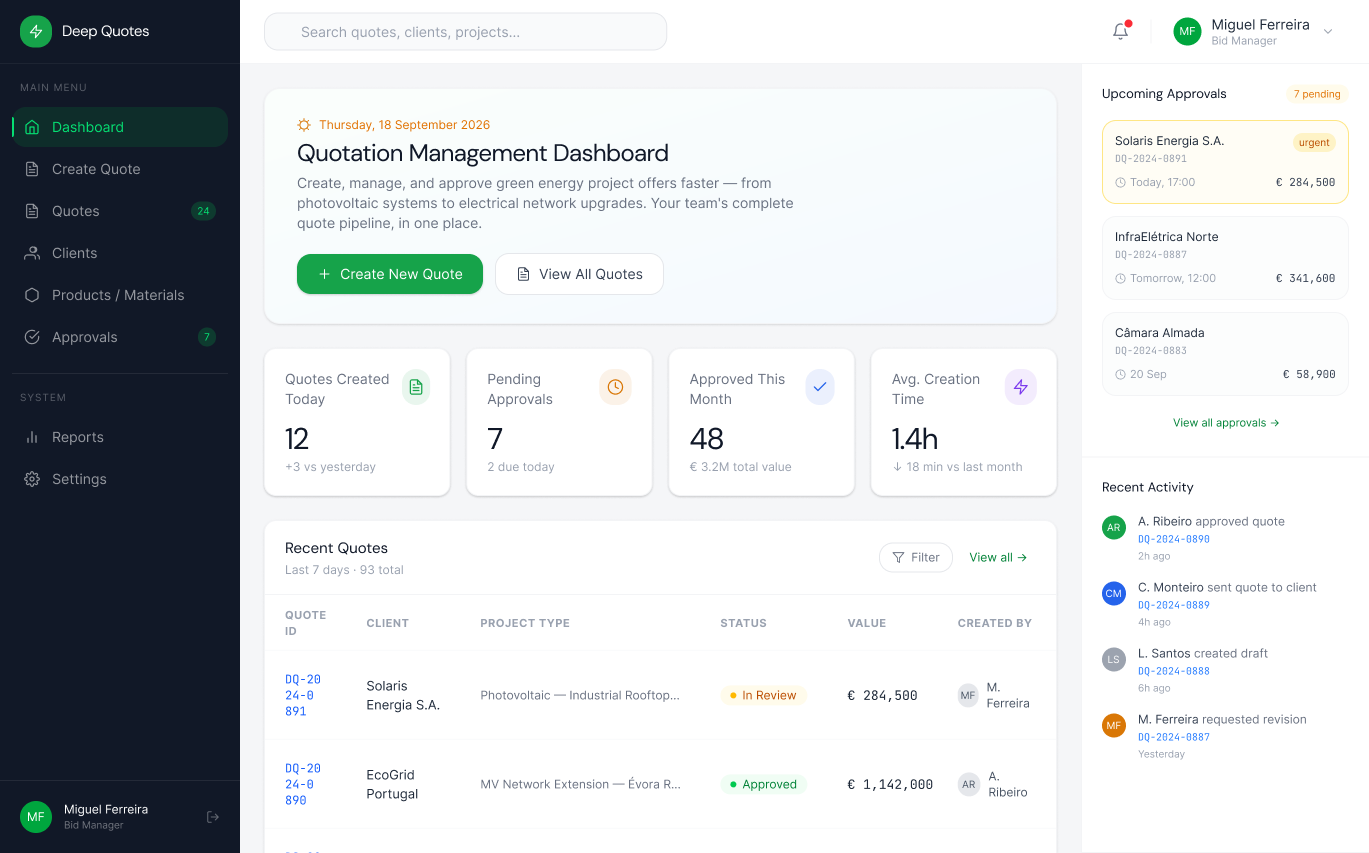Select Clients in the main menu
1369x853 pixels.
[x=120, y=253]
